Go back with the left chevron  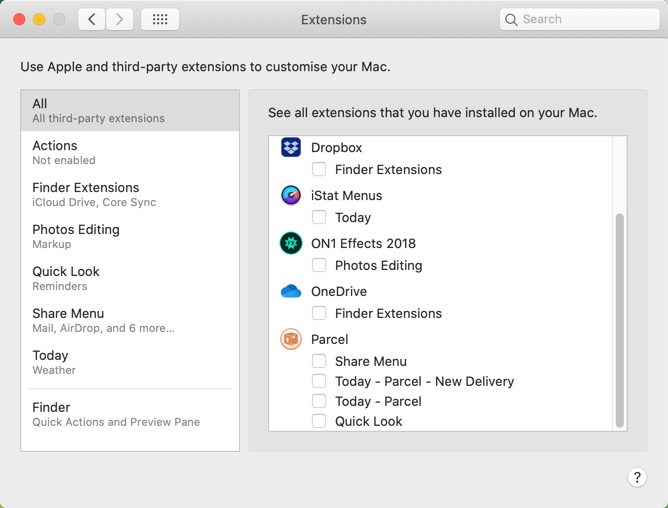coord(92,19)
